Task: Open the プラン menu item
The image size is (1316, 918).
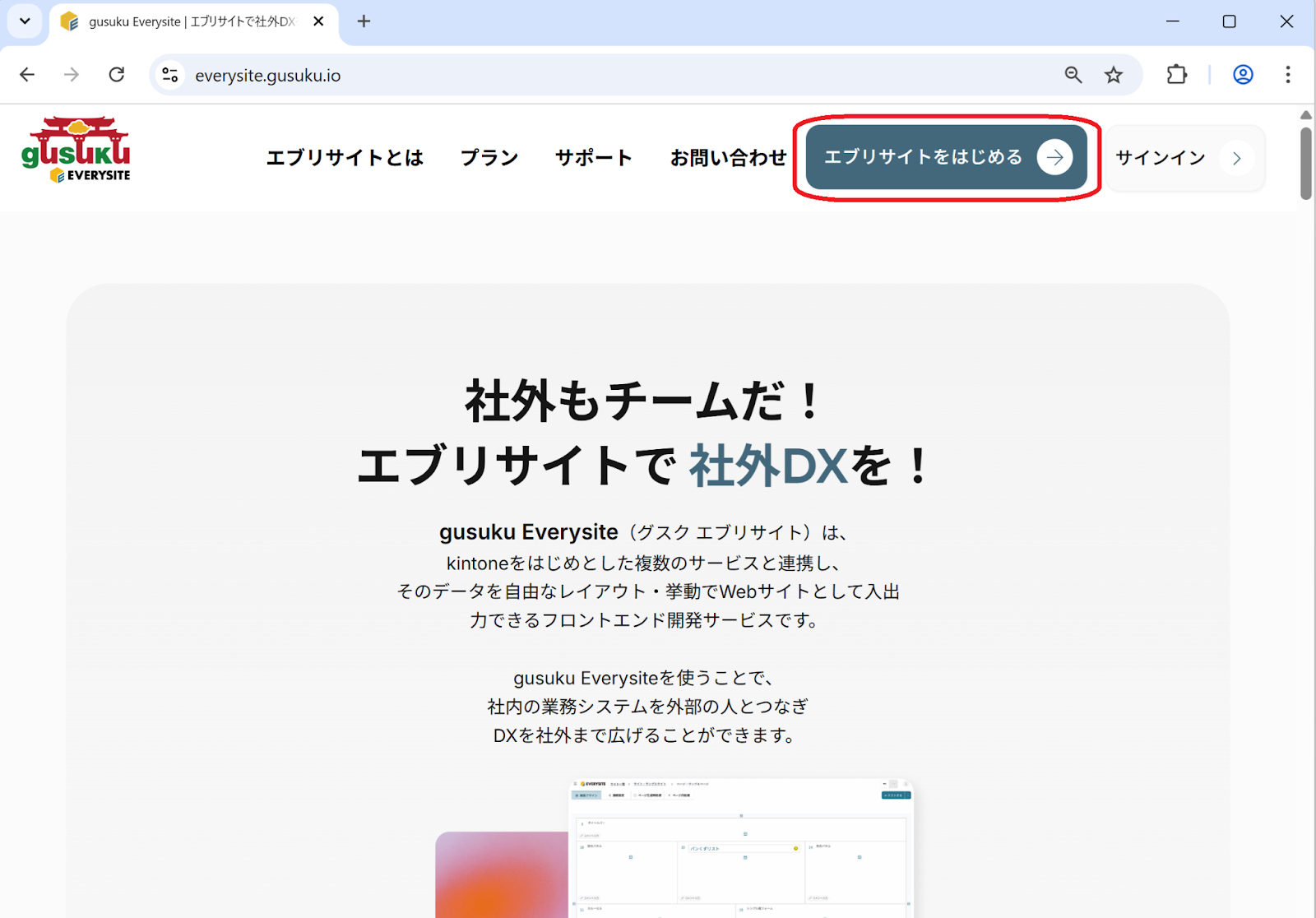Action: click(489, 158)
